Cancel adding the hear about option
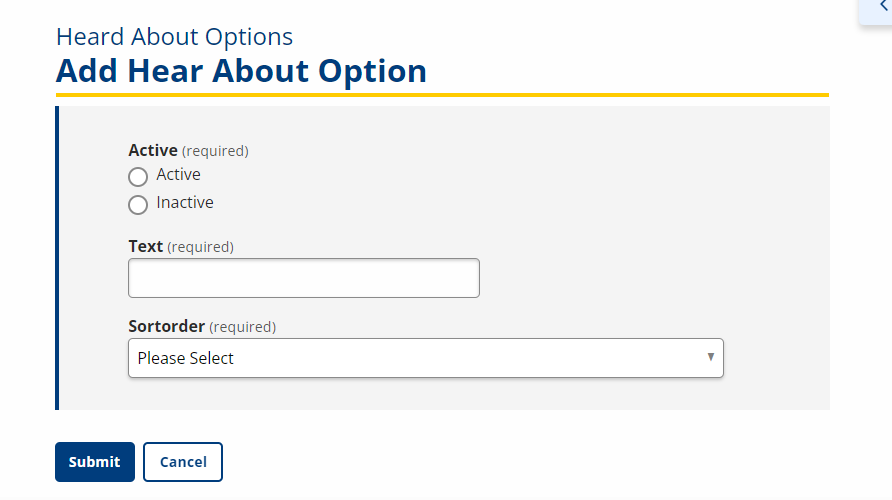The height and width of the screenshot is (500, 892). point(183,462)
